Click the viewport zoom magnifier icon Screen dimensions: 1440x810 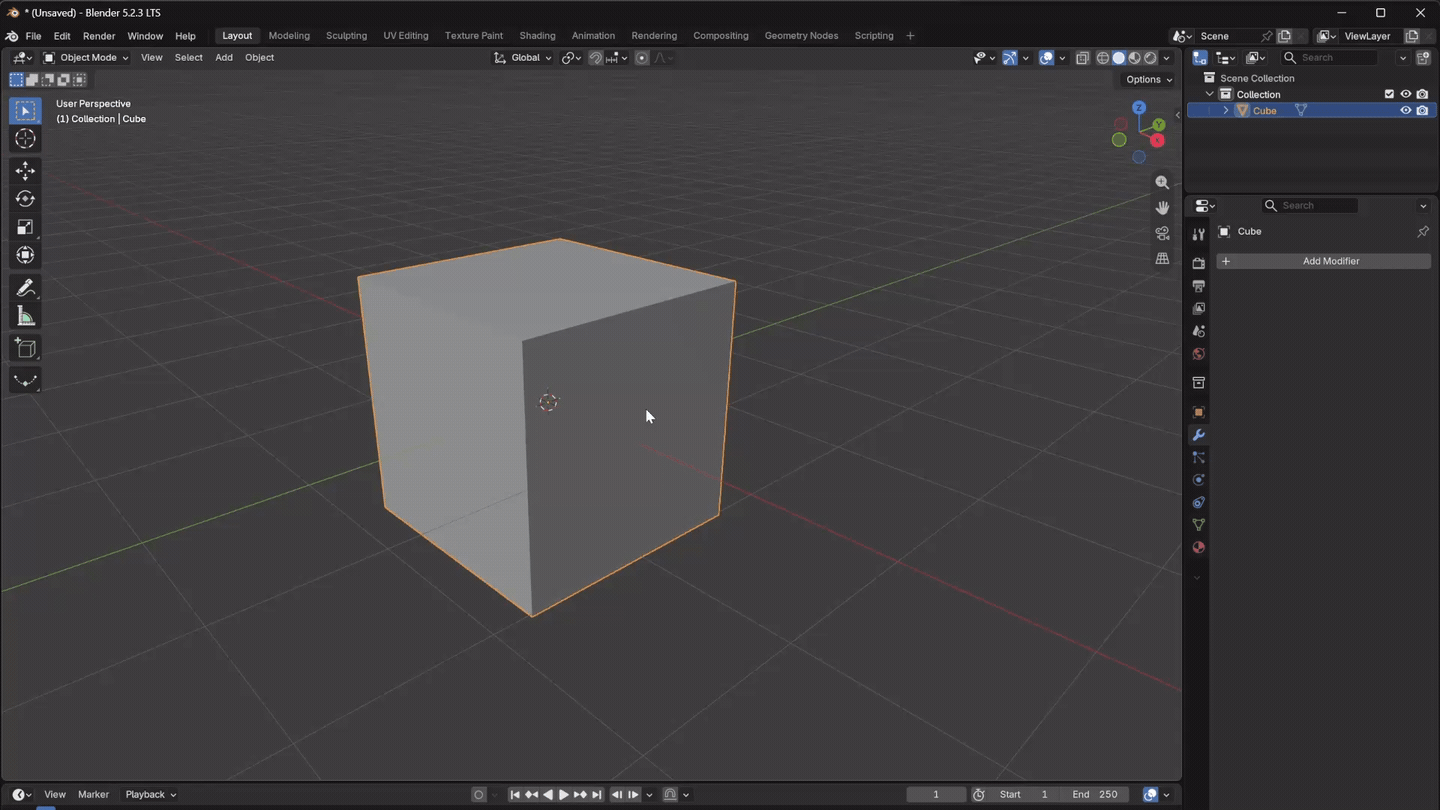[1162, 183]
